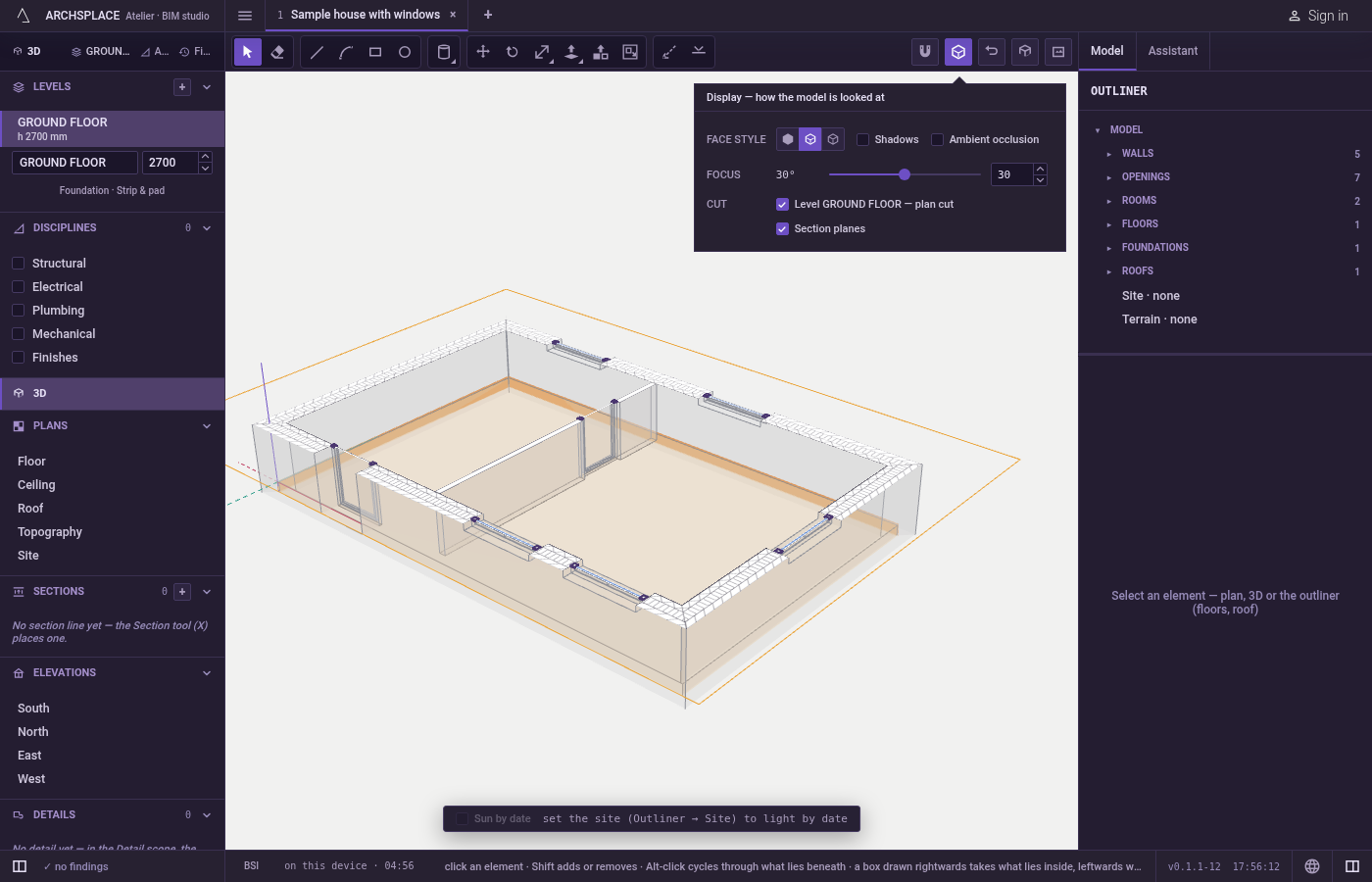Collapse the ELEVATIONS section chevron
Screen dimensions: 1372x882
pos(207,673)
